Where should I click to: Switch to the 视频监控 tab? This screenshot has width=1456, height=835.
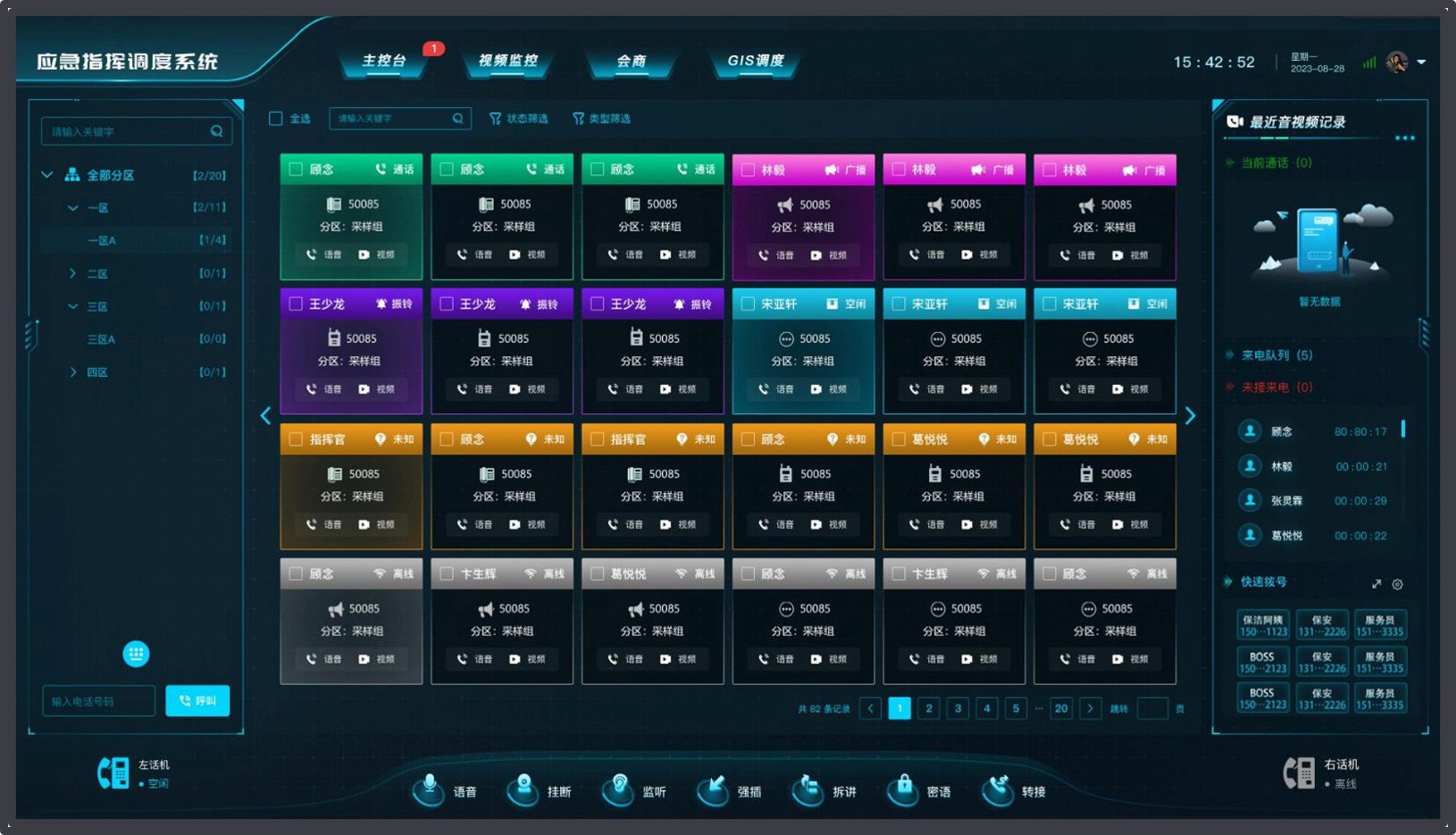tap(508, 61)
